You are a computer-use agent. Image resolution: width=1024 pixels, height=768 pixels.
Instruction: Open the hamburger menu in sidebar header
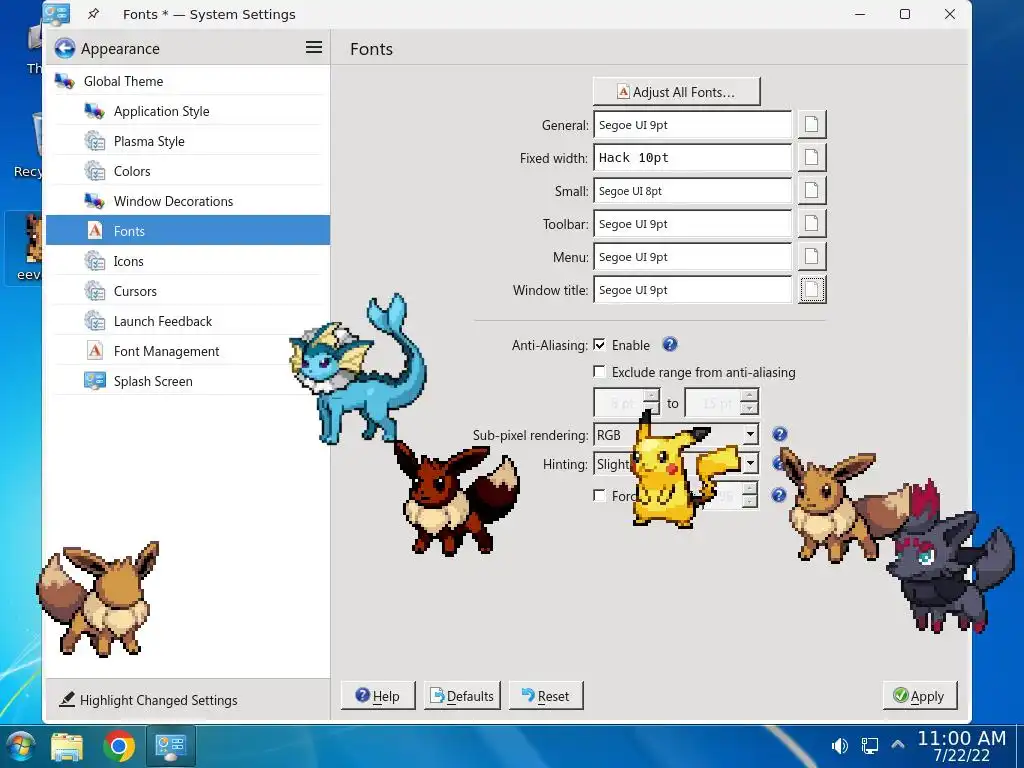coord(314,47)
